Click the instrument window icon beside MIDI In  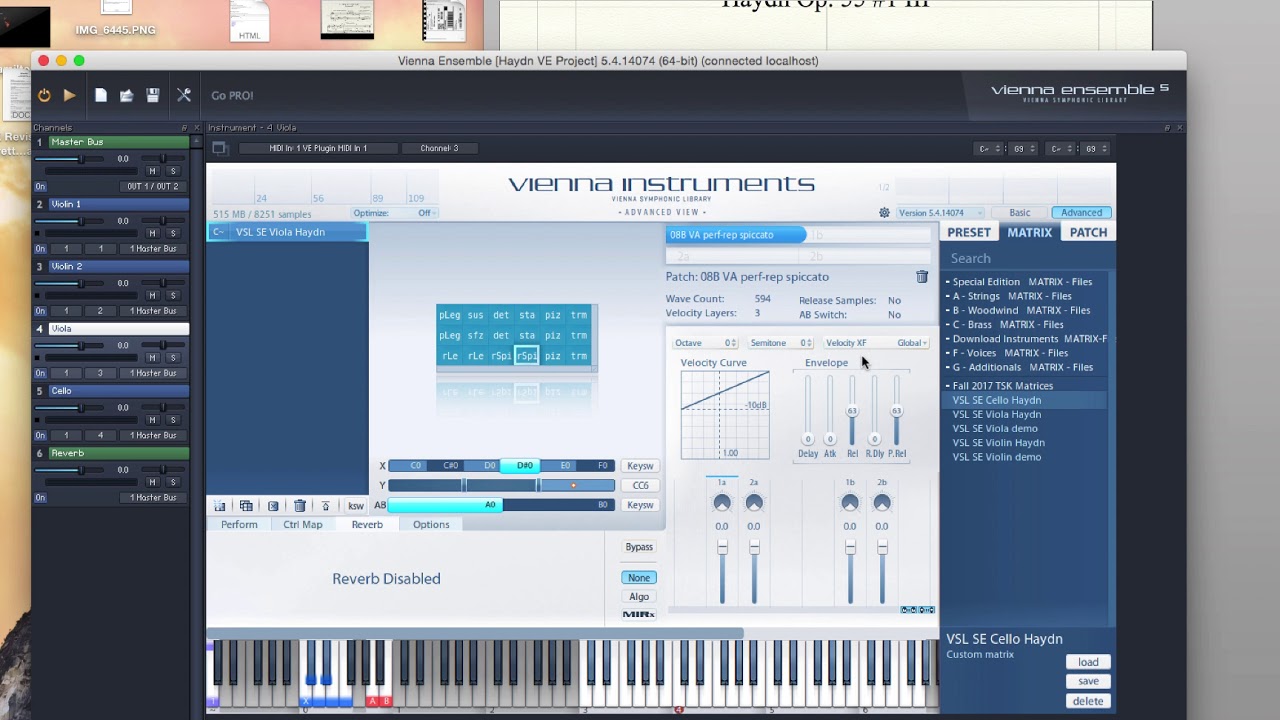tap(220, 148)
